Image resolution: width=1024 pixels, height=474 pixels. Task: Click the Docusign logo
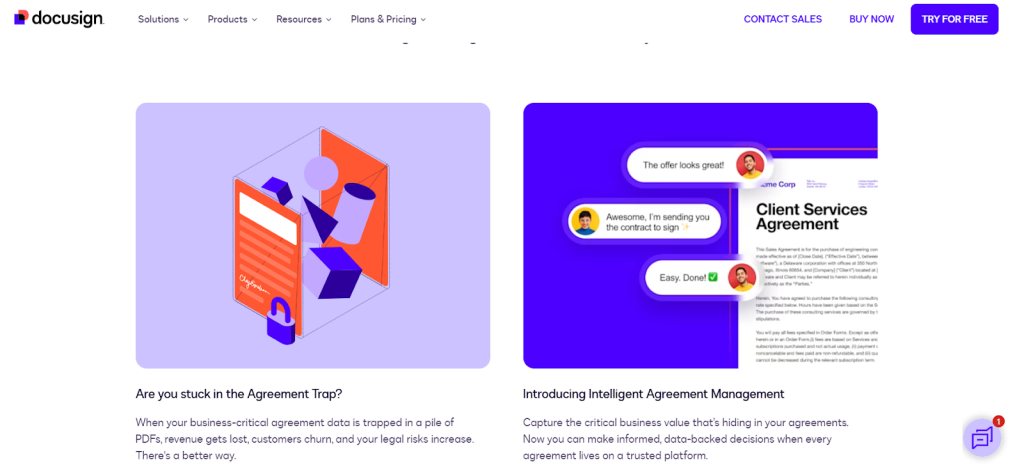59,19
